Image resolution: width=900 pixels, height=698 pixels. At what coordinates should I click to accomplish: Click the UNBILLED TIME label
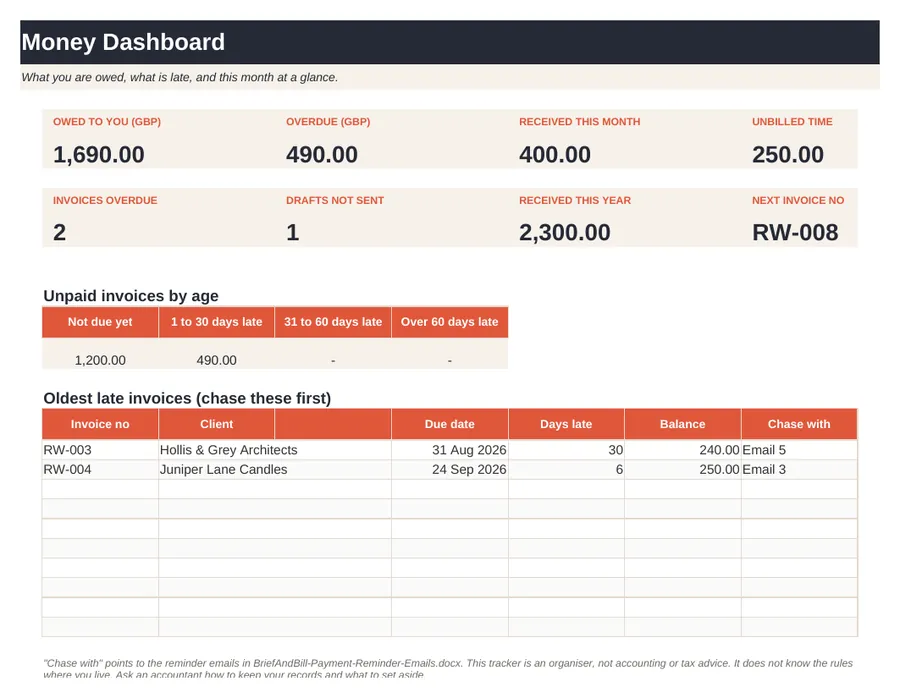[792, 122]
